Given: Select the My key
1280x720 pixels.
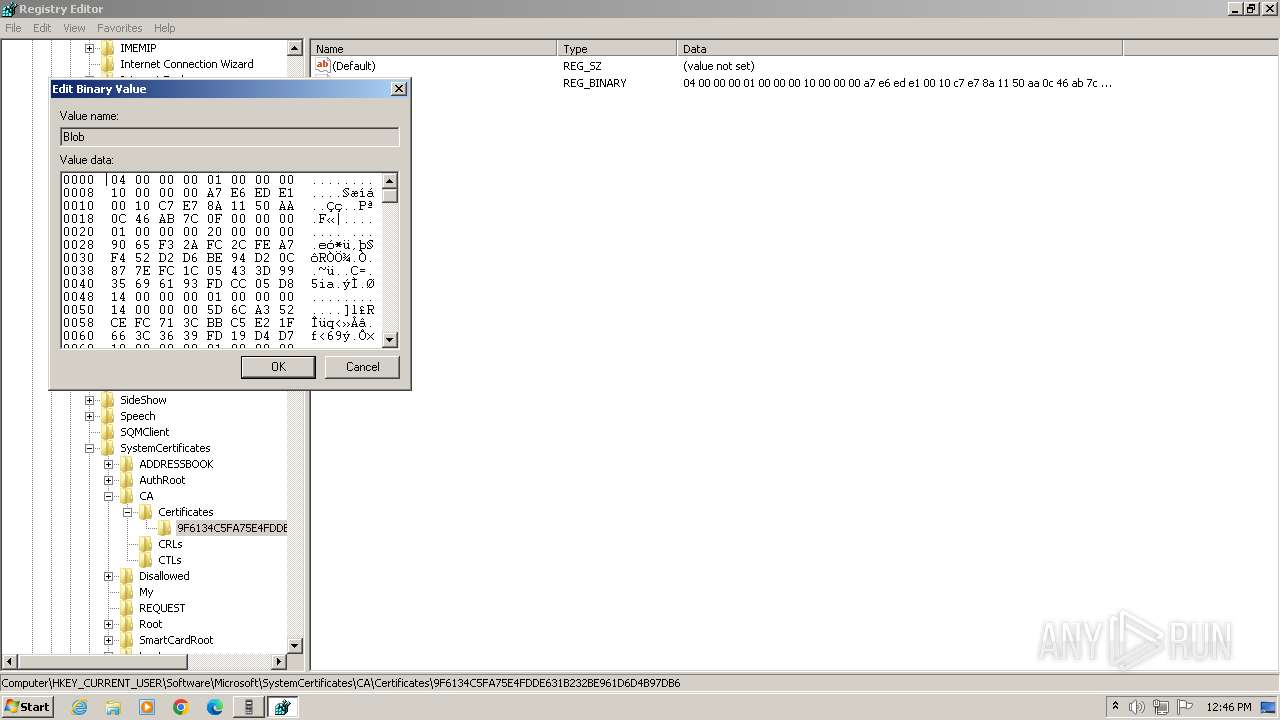Looking at the screenshot, I should [x=146, y=592].
